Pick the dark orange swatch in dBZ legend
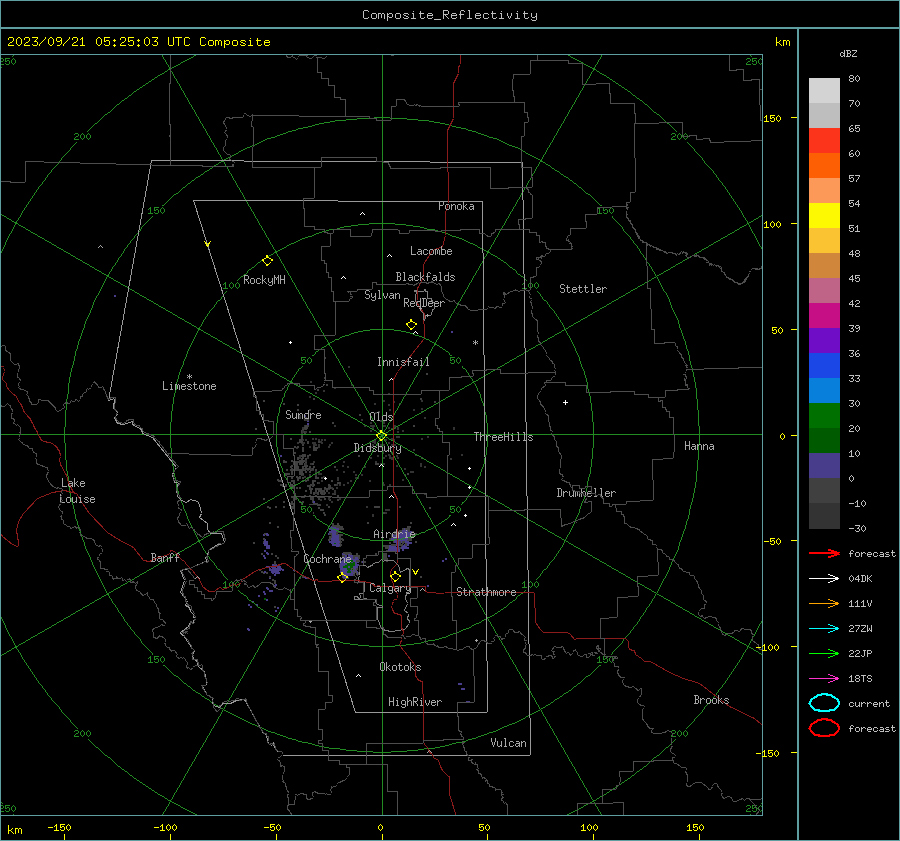This screenshot has height=841, width=900. (824, 165)
